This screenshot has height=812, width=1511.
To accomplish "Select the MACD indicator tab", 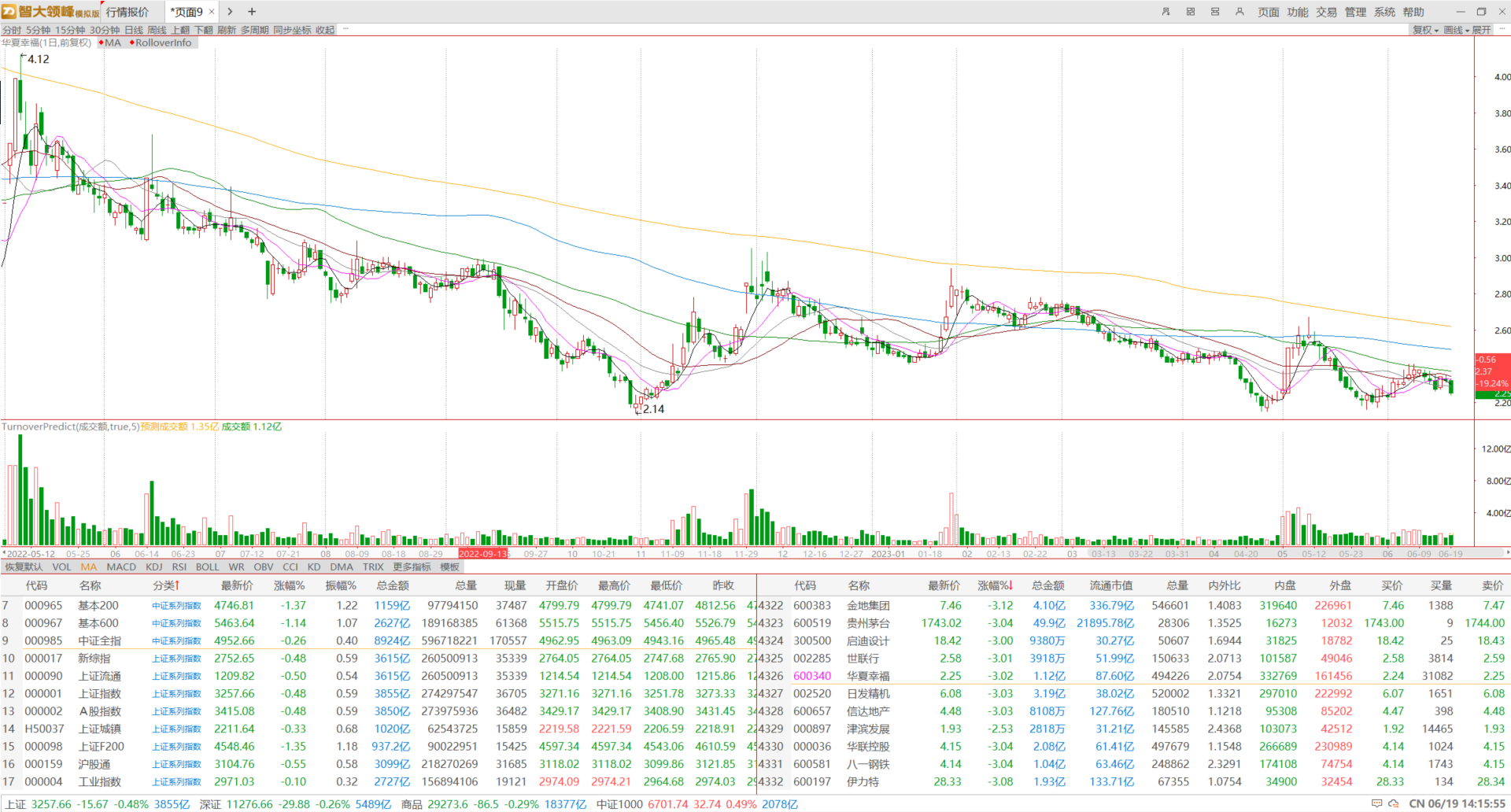I will click(x=121, y=567).
